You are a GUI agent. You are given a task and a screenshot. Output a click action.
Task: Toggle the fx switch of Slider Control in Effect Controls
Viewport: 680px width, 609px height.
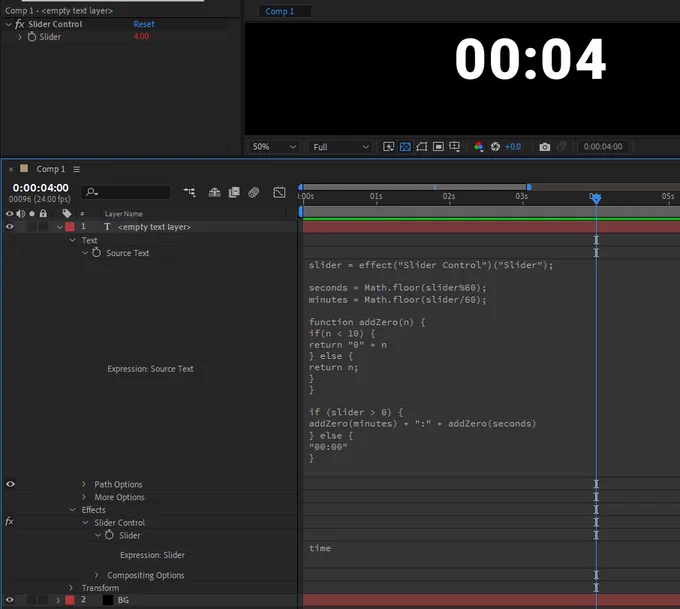click(20, 24)
